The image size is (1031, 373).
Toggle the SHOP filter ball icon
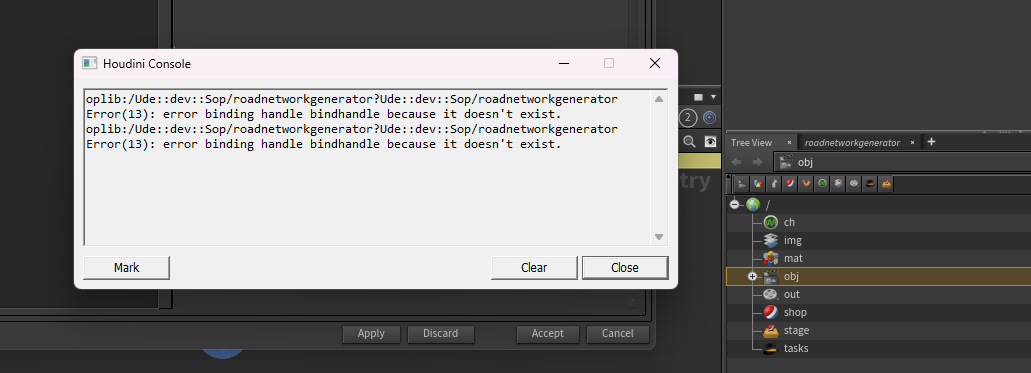point(790,184)
